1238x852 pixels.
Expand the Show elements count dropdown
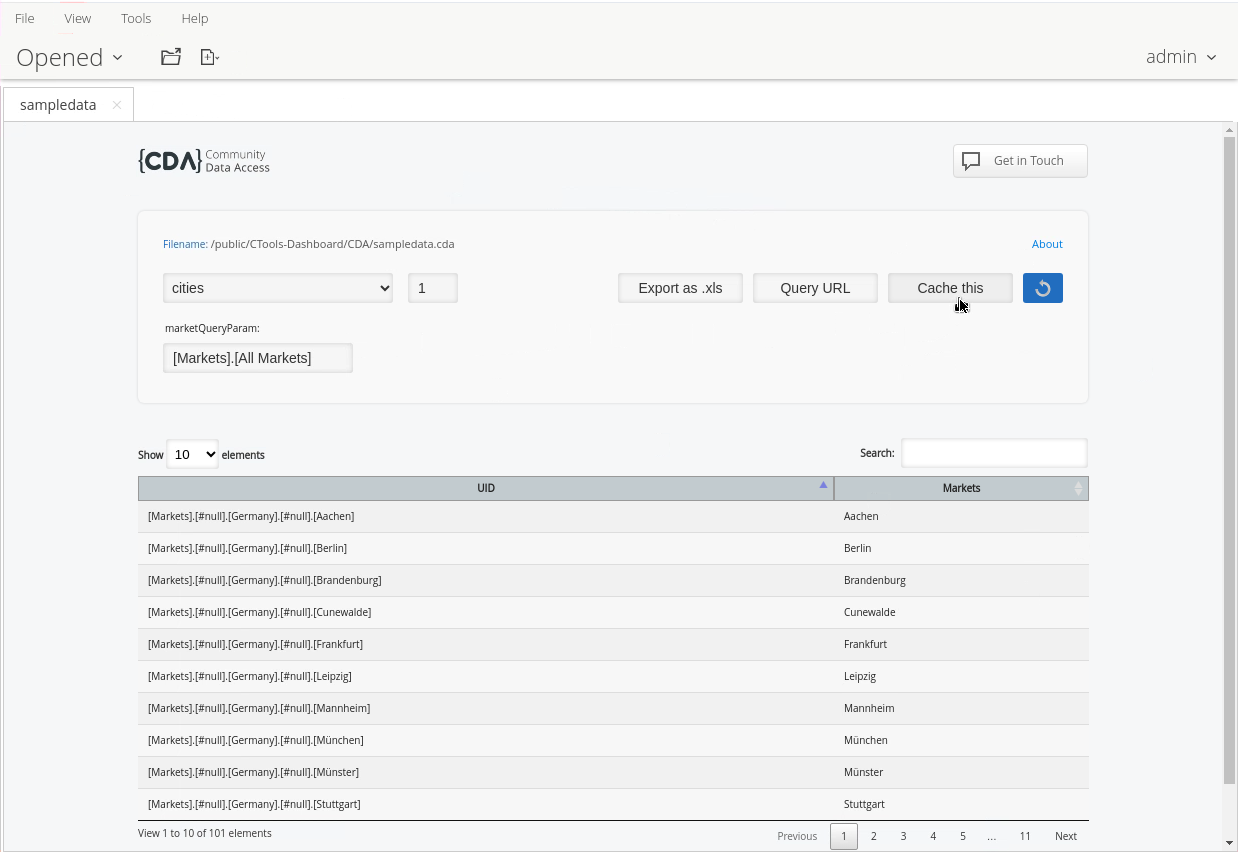pyautogui.click(x=192, y=454)
